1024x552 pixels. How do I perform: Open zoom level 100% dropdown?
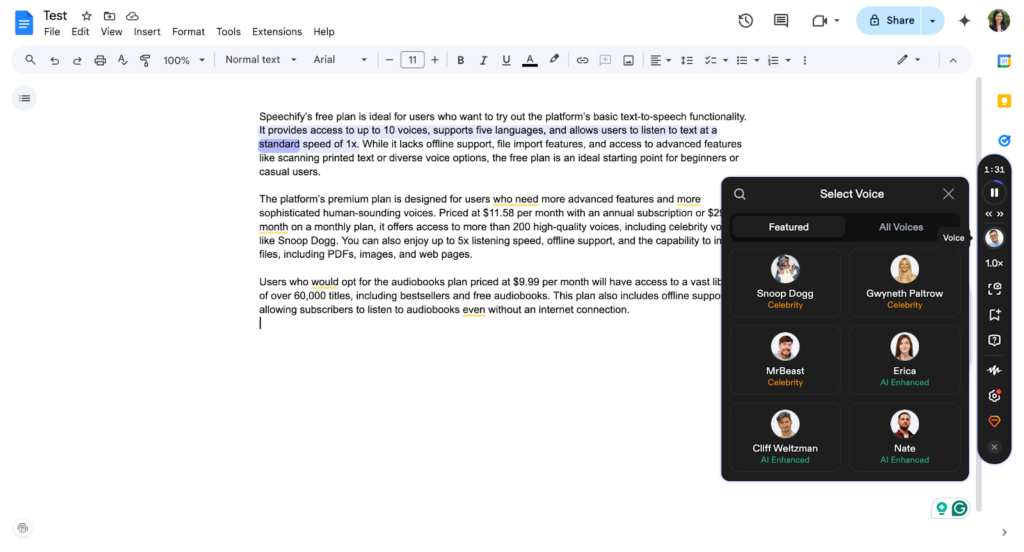(x=184, y=60)
